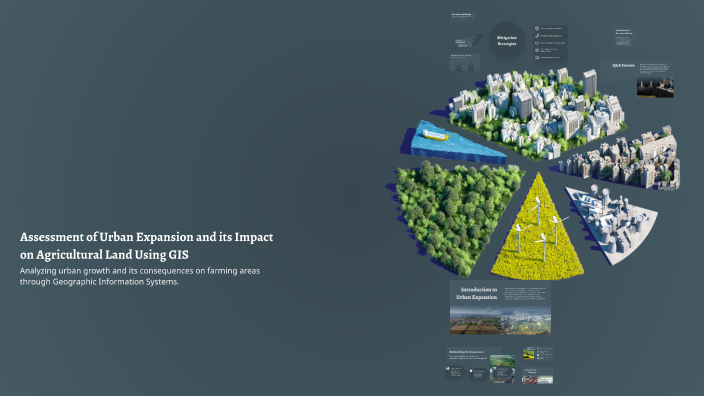
Task: Open the Introduction to Urban Expansion slide
Action: coord(500,308)
